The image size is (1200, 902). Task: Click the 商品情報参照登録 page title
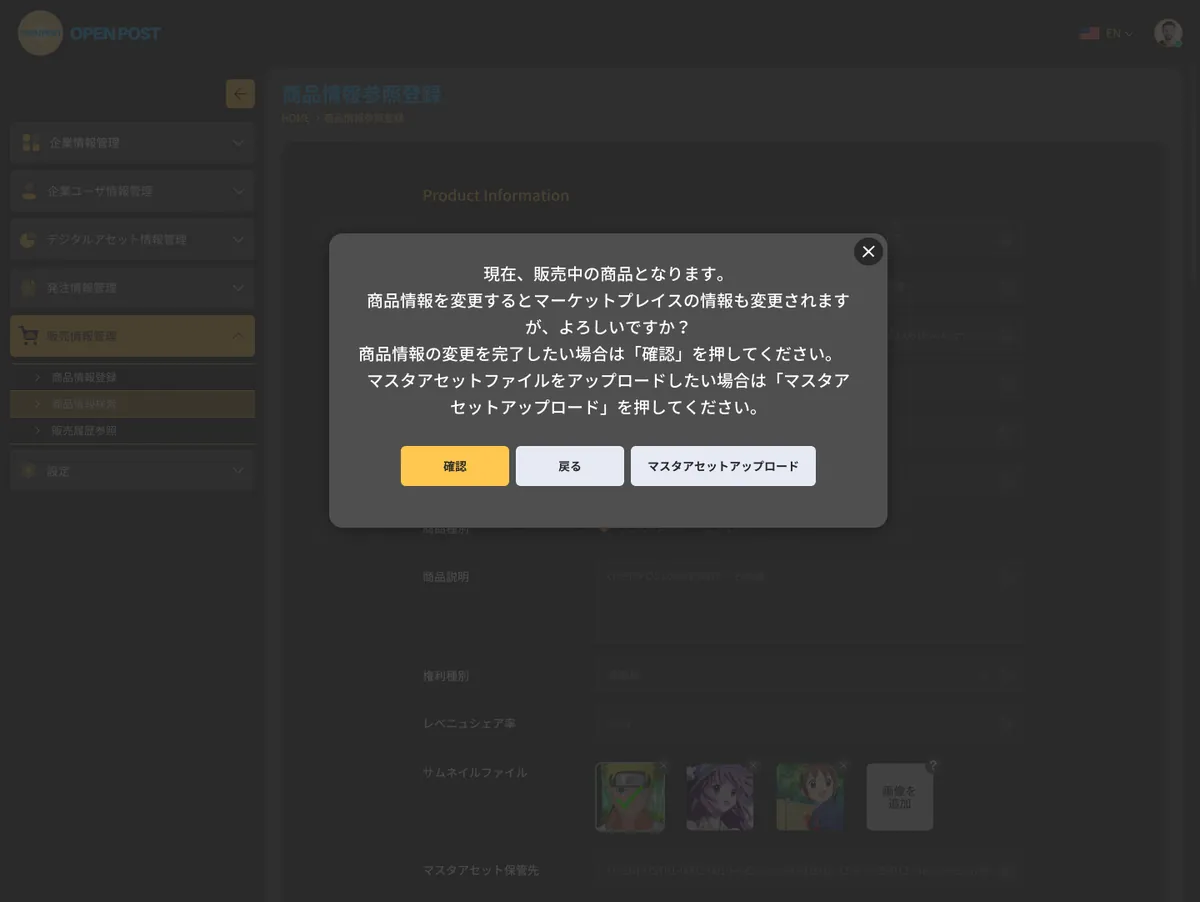[x=361, y=95]
